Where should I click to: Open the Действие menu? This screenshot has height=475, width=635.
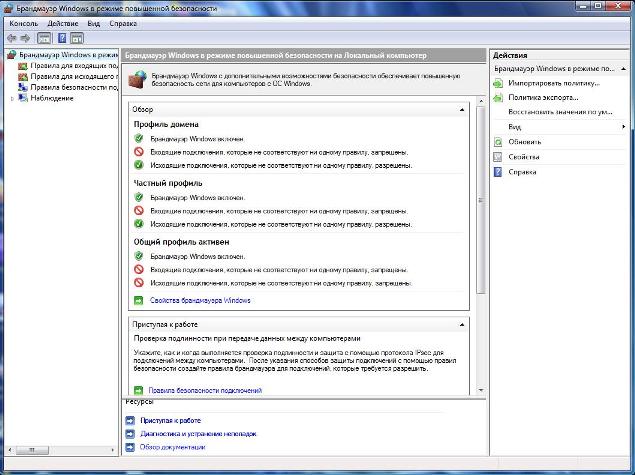click(63, 23)
